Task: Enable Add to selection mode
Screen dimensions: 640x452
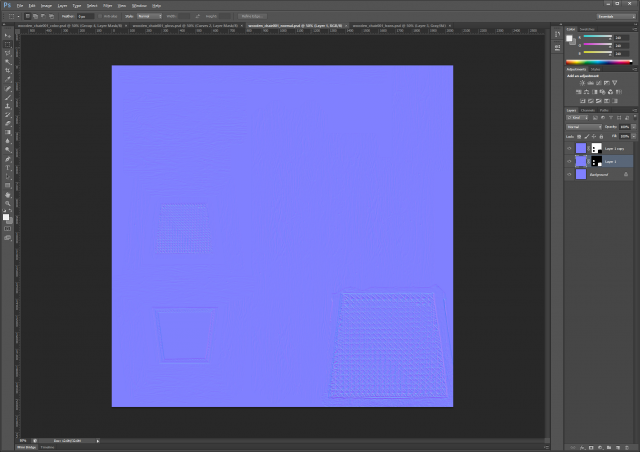Action: click(35, 16)
